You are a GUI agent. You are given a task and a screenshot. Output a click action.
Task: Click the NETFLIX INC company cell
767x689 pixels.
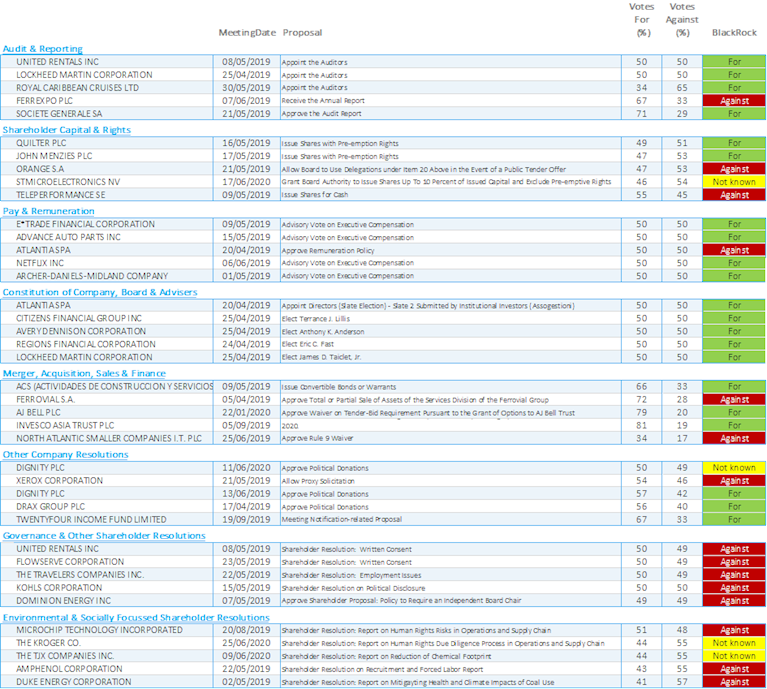click(x=107, y=263)
